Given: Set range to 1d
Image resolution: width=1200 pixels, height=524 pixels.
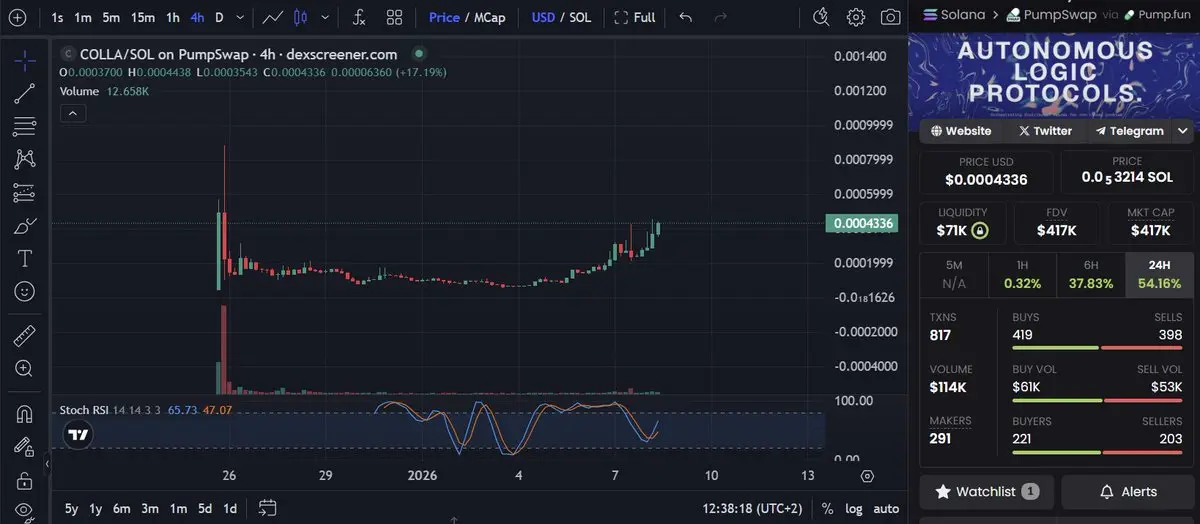Looking at the screenshot, I should 230,508.
